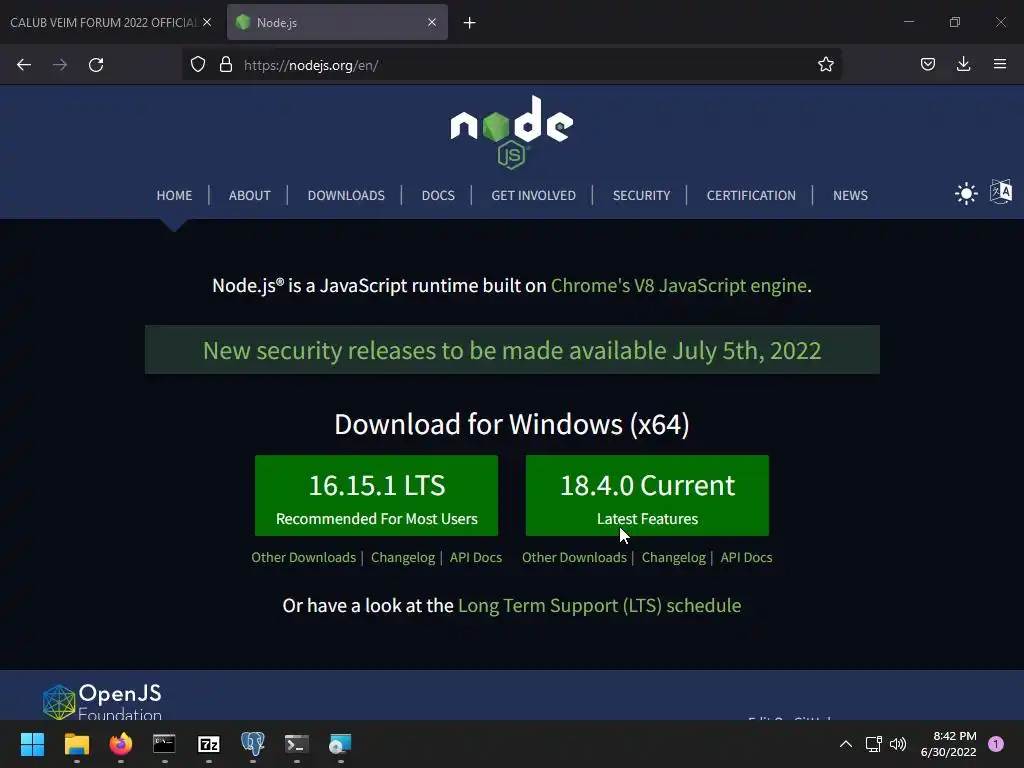
Task: Open the CERTIFICATION nav item
Action: tap(751, 195)
